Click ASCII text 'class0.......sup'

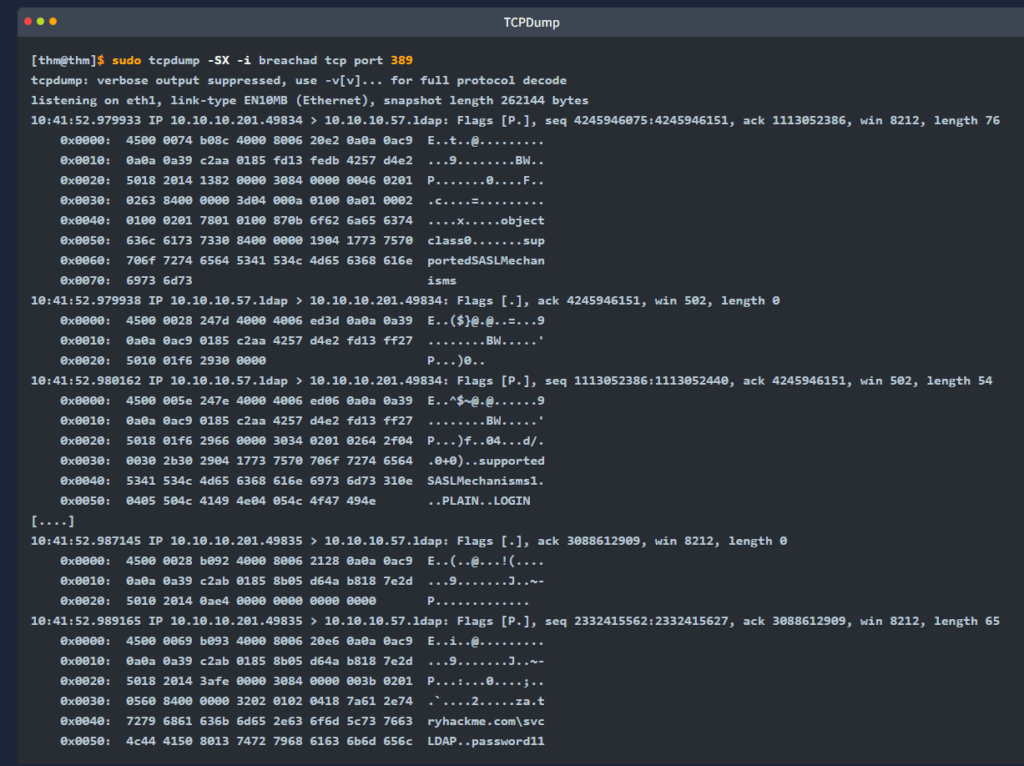coord(486,240)
